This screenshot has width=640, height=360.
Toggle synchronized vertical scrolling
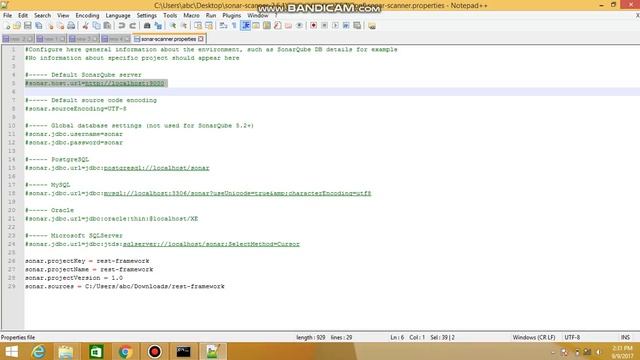(198, 26)
